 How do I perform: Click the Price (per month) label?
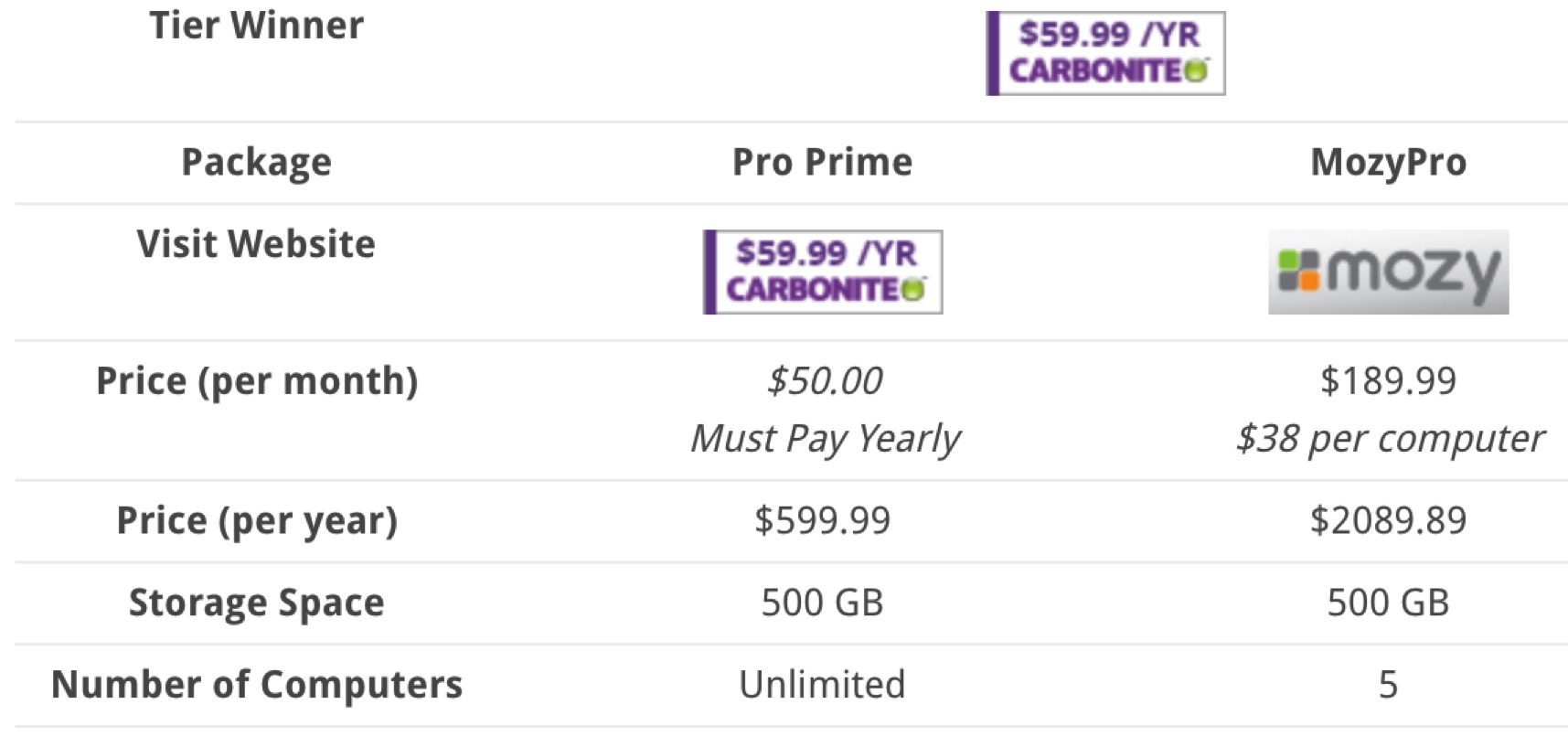257,381
